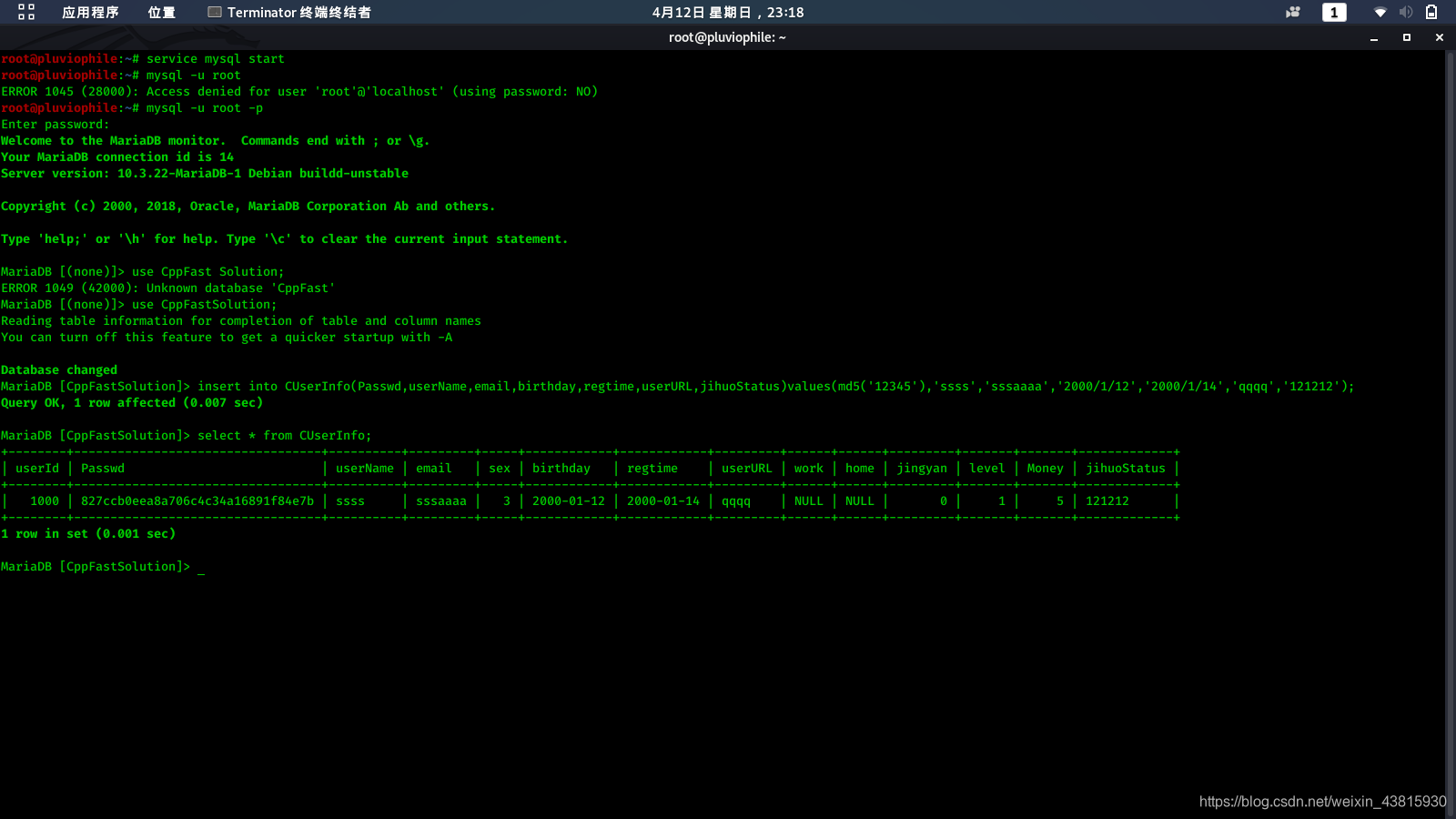
Task: Click the window title root@pluviophile: ~
Action: [727, 37]
